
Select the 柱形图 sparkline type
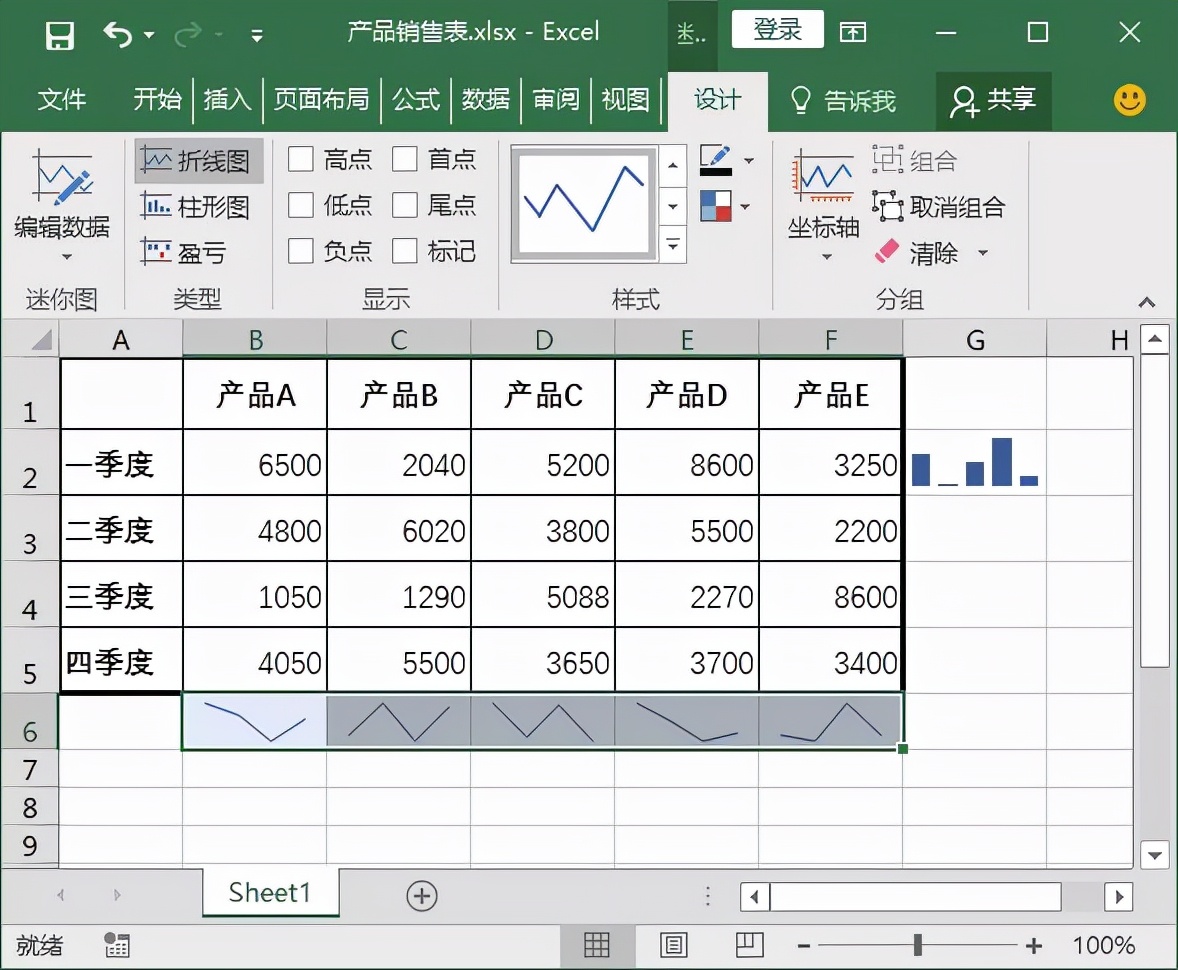click(x=197, y=206)
